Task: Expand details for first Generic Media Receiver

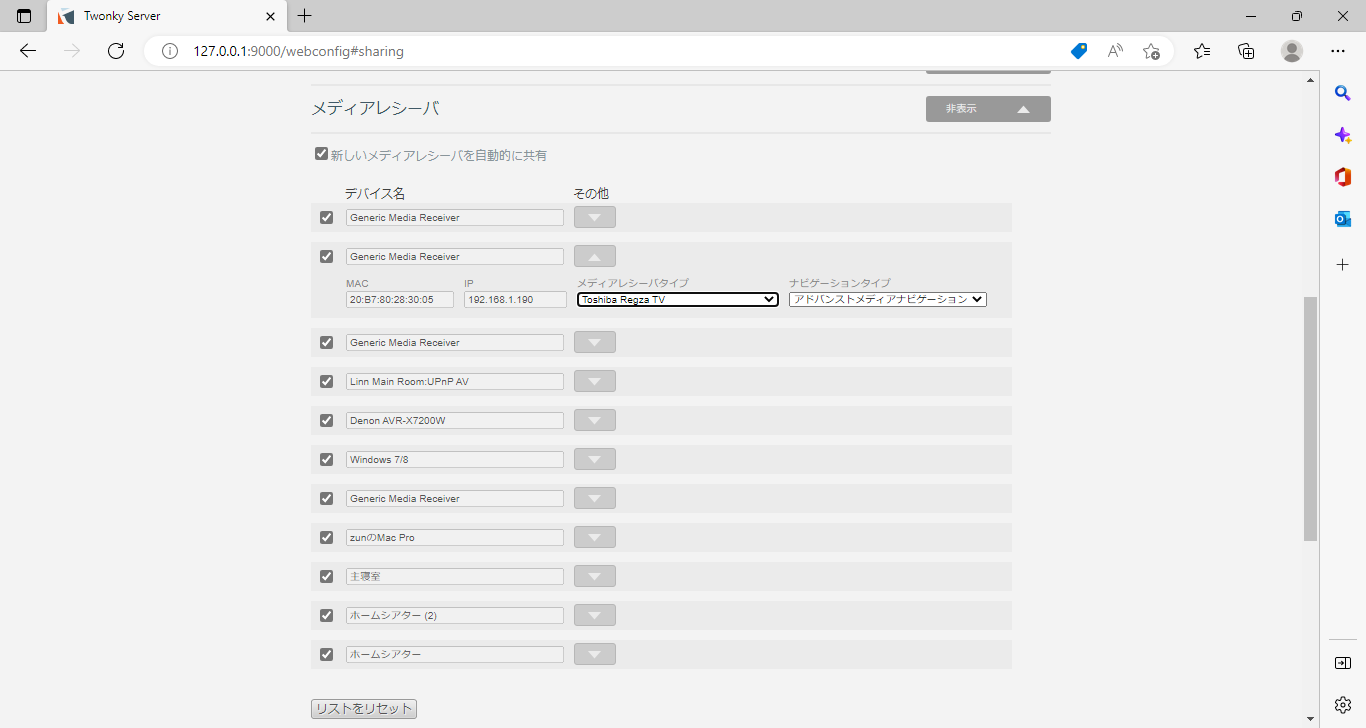Action: click(595, 217)
